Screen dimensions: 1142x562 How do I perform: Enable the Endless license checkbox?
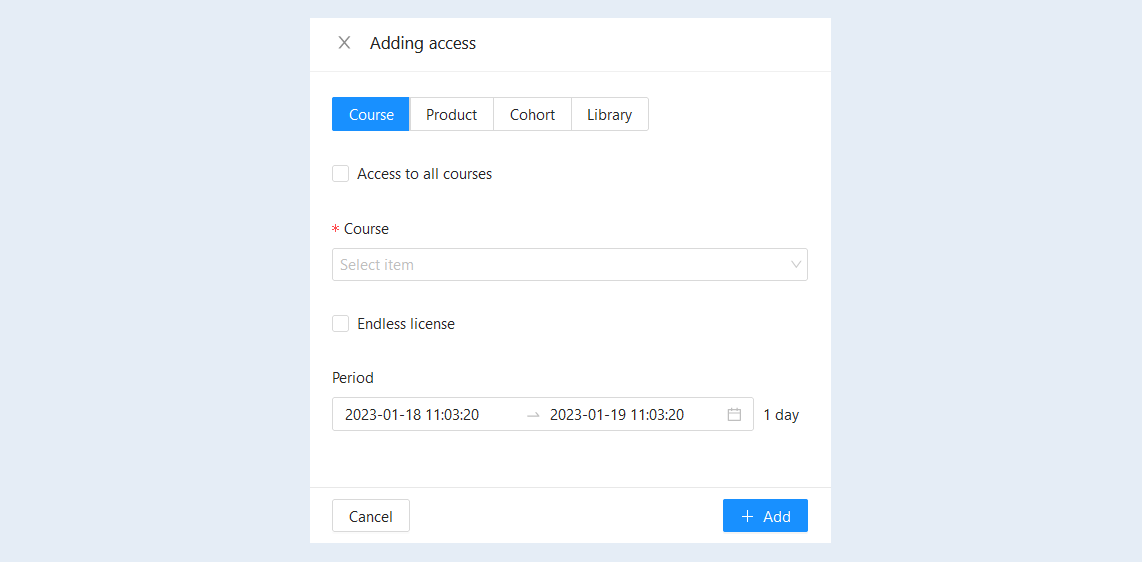(340, 323)
